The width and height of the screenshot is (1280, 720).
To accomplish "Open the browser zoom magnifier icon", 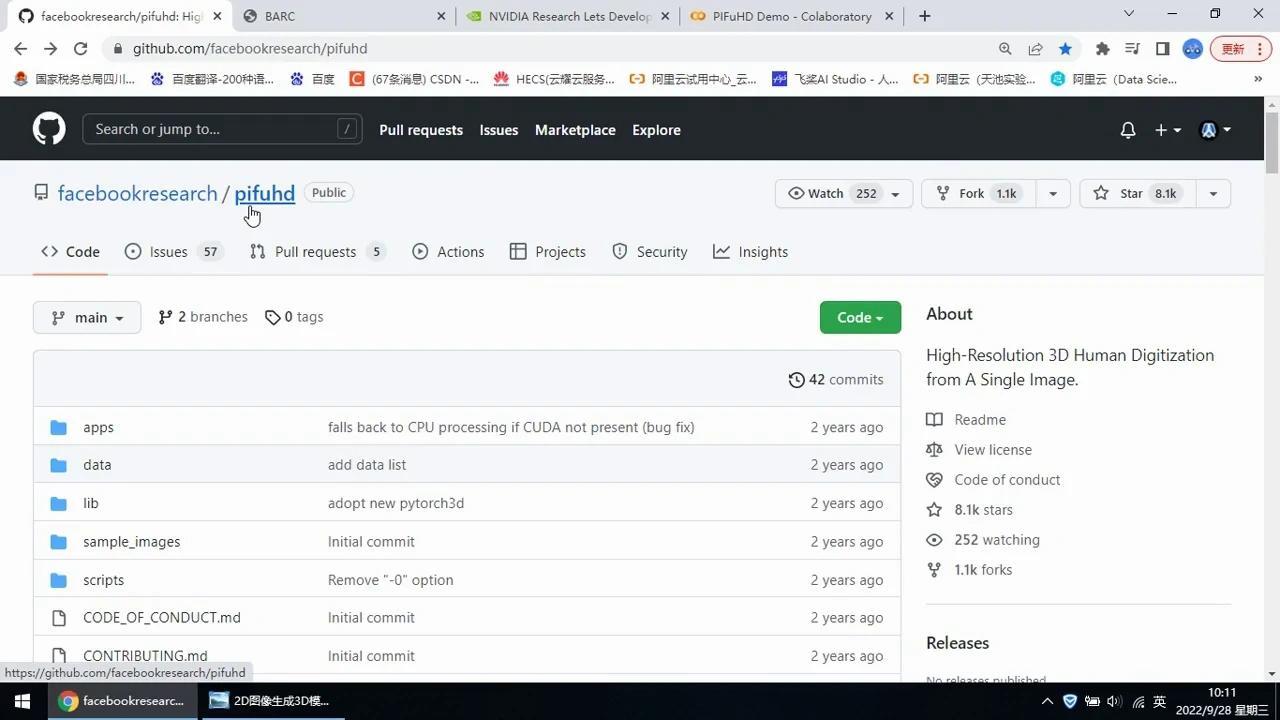I will [1005, 49].
